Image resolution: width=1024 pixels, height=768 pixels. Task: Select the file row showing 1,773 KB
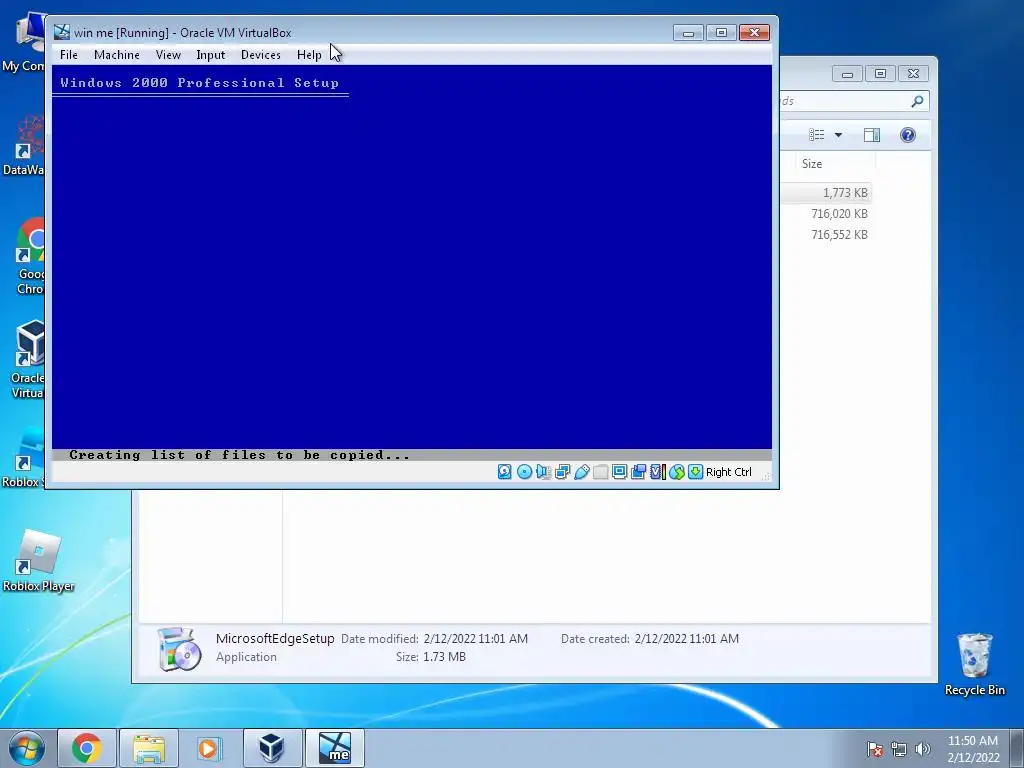[826, 193]
